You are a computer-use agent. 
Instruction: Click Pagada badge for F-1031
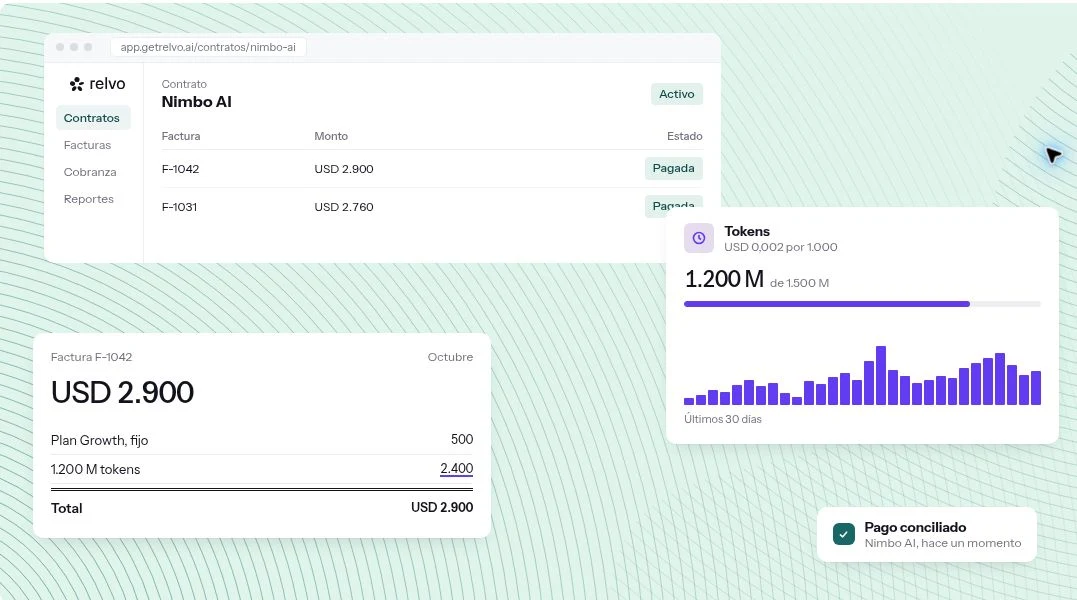click(x=673, y=206)
